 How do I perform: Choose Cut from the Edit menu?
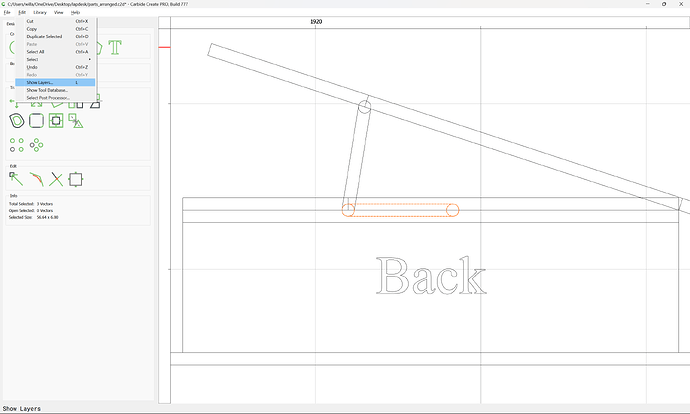click(x=55, y=21)
